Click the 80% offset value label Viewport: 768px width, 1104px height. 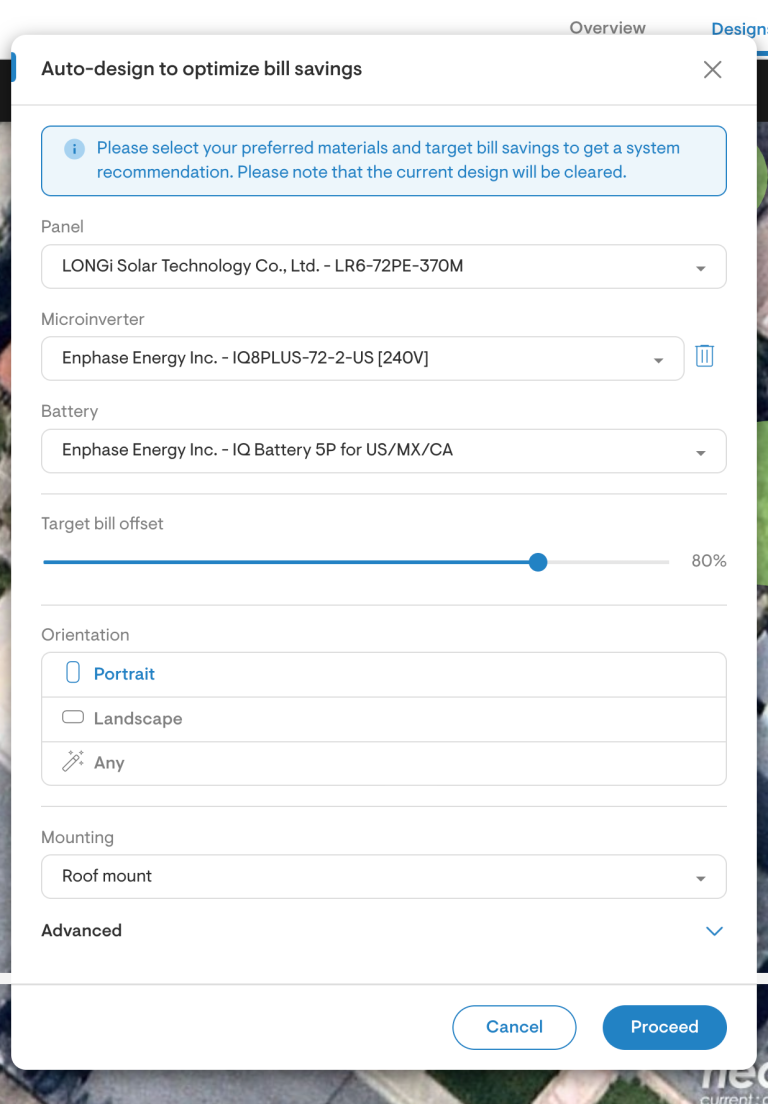click(708, 561)
